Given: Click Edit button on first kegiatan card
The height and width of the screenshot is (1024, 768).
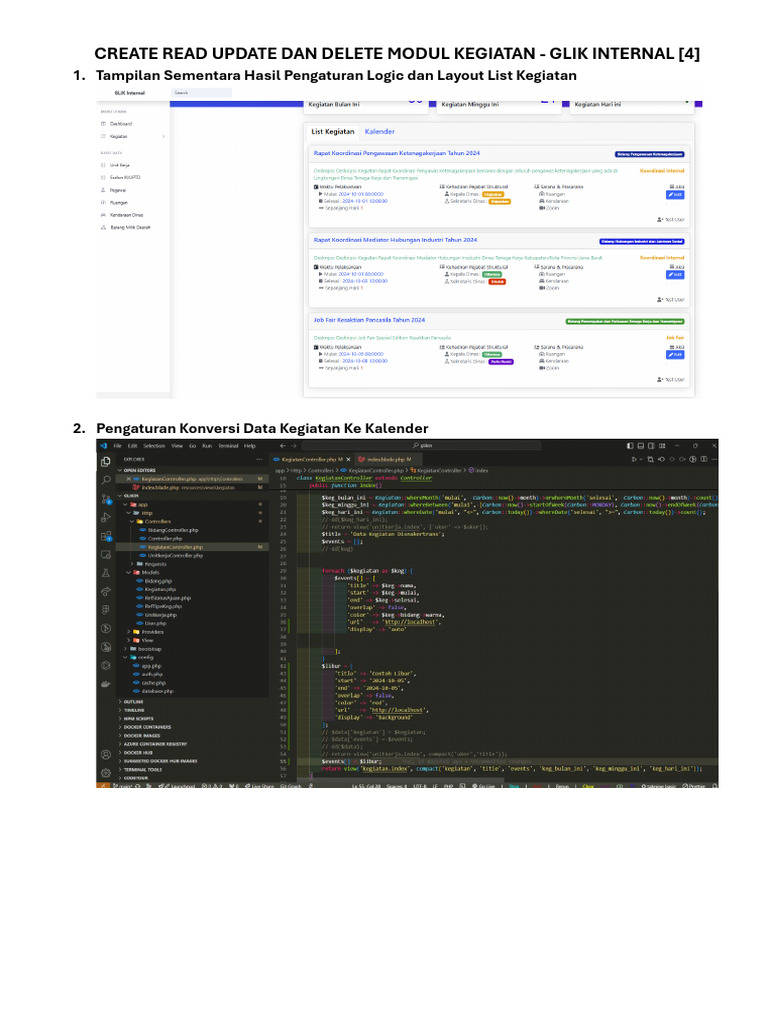Looking at the screenshot, I should click(x=675, y=194).
